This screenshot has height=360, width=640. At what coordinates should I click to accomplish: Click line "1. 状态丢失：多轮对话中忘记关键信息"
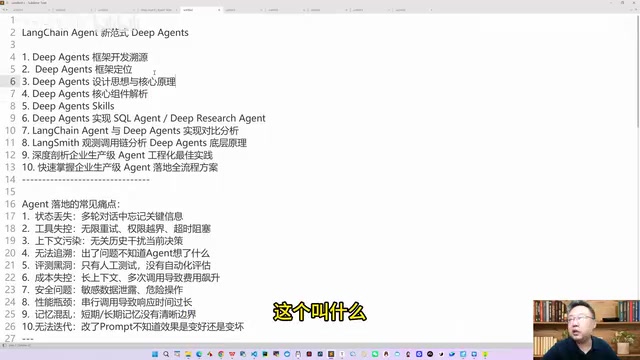tap(102, 216)
